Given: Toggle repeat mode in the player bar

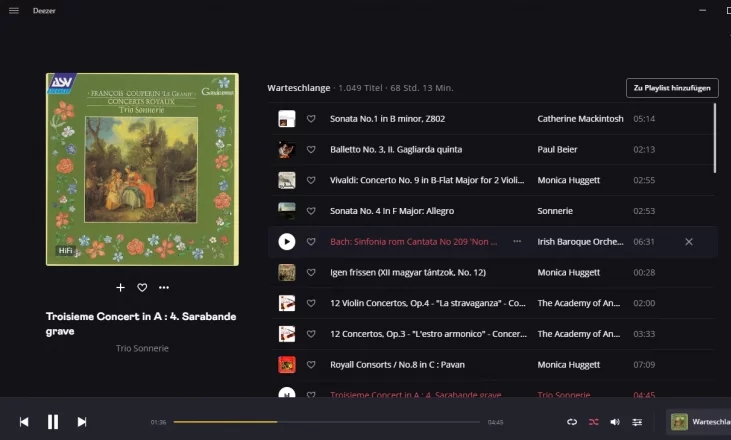Looking at the screenshot, I should click(572, 422).
